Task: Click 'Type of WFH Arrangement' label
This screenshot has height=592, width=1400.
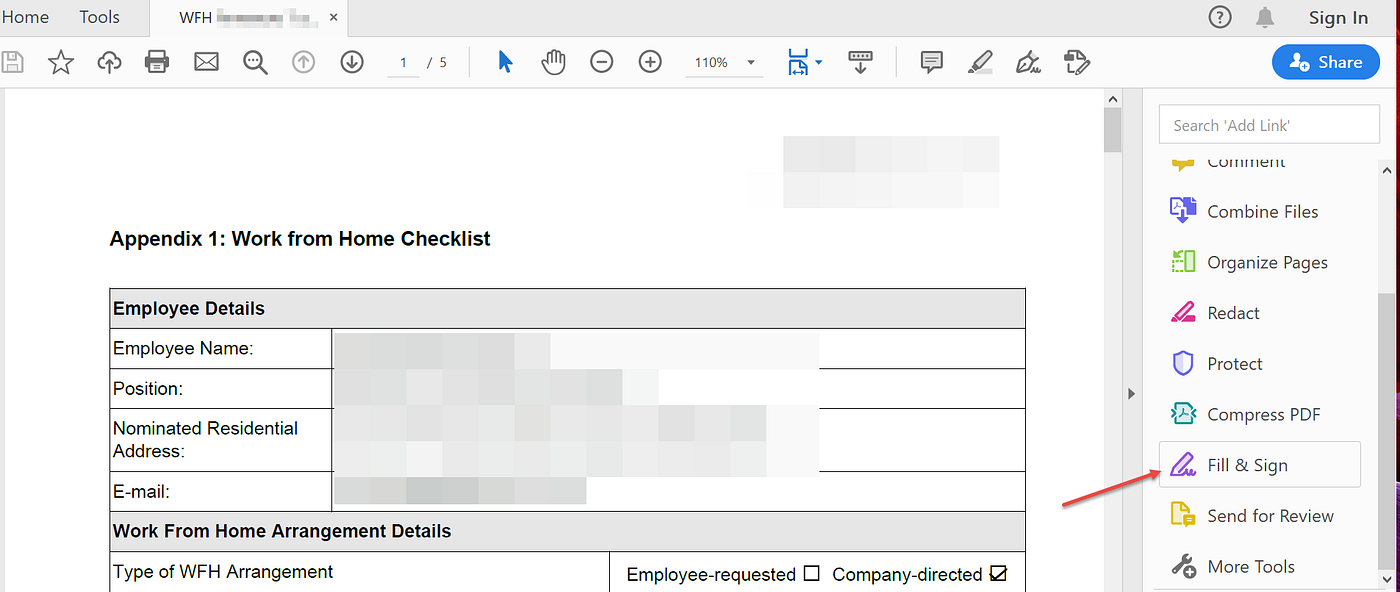Action: pyautogui.click(x=223, y=572)
